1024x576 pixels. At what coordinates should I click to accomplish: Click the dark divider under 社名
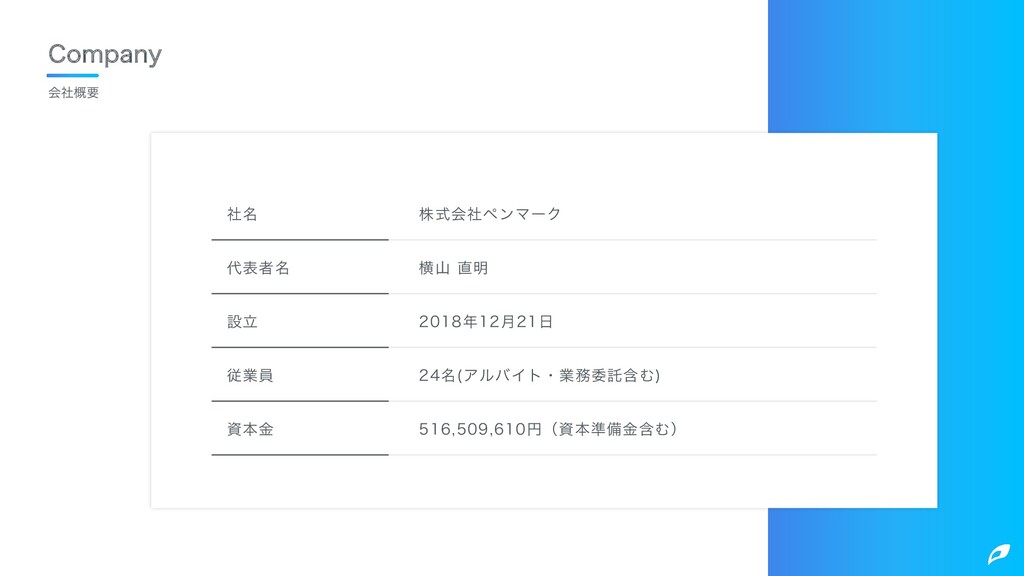point(300,240)
